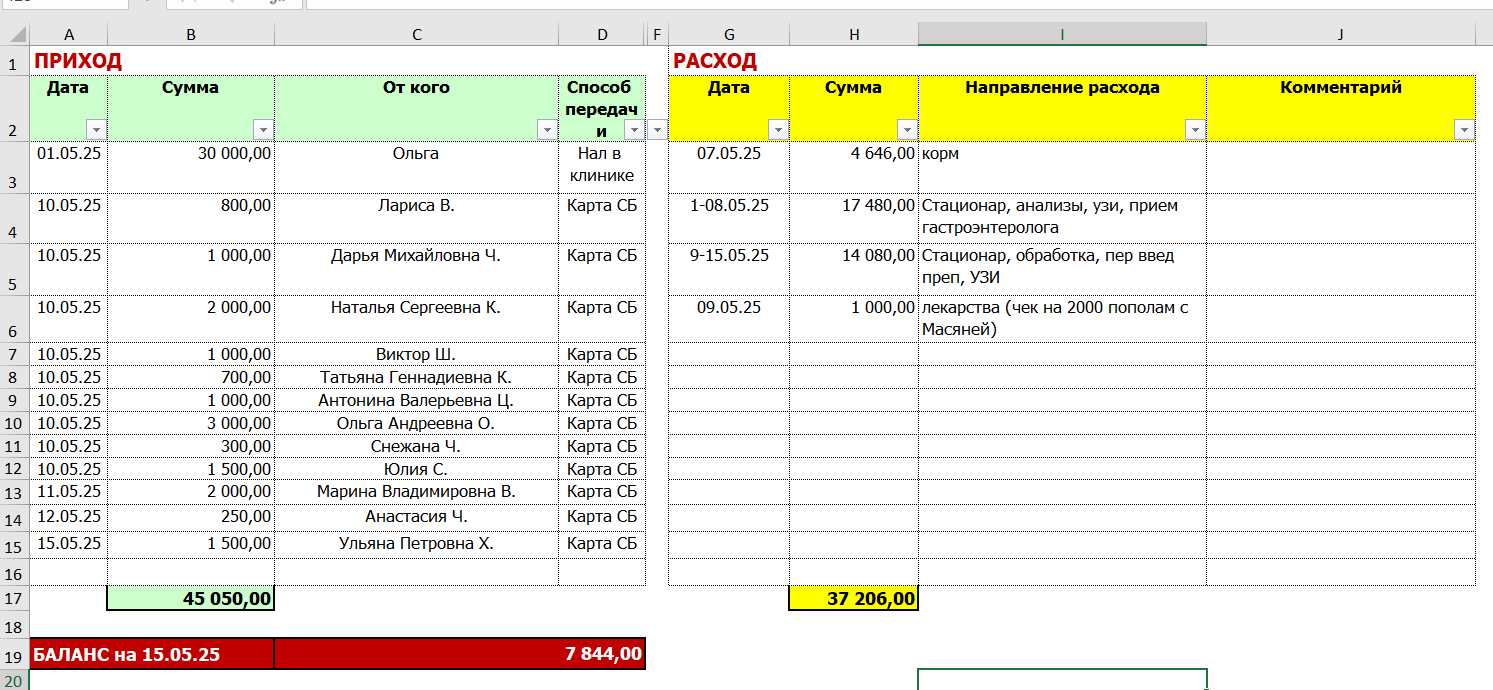
Task: Select row 19 by its row number
Action: pyautogui.click(x=15, y=656)
